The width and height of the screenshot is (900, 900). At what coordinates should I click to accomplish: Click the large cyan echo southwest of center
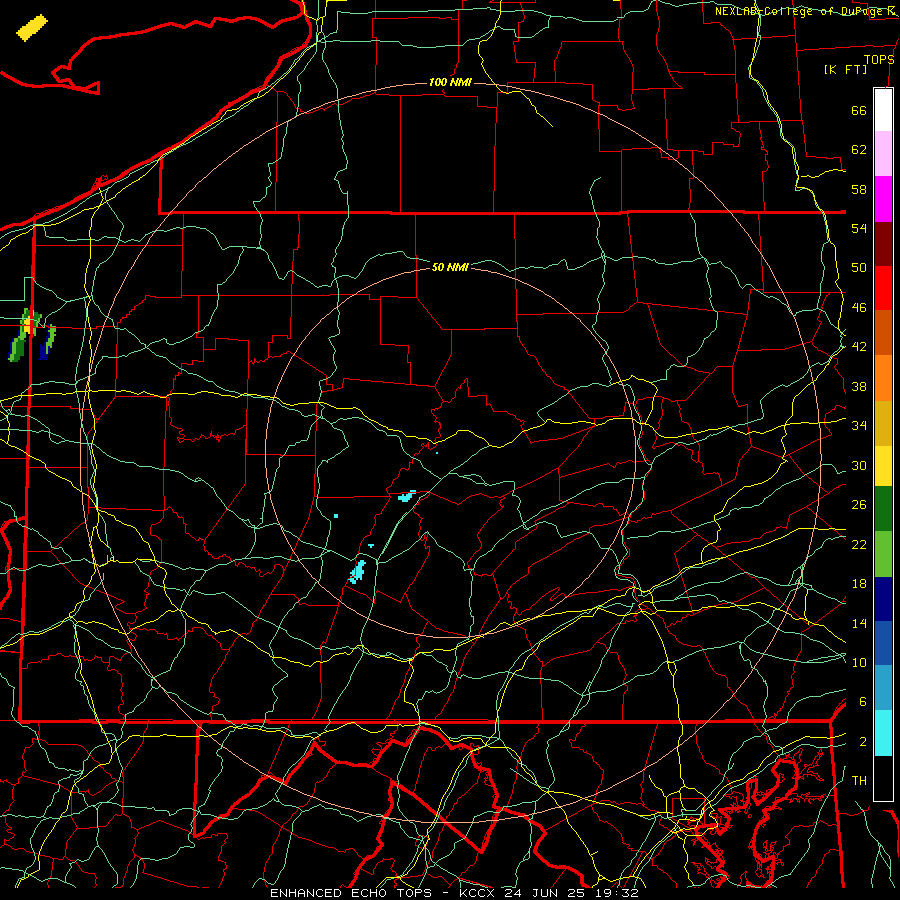pyautogui.click(x=358, y=572)
